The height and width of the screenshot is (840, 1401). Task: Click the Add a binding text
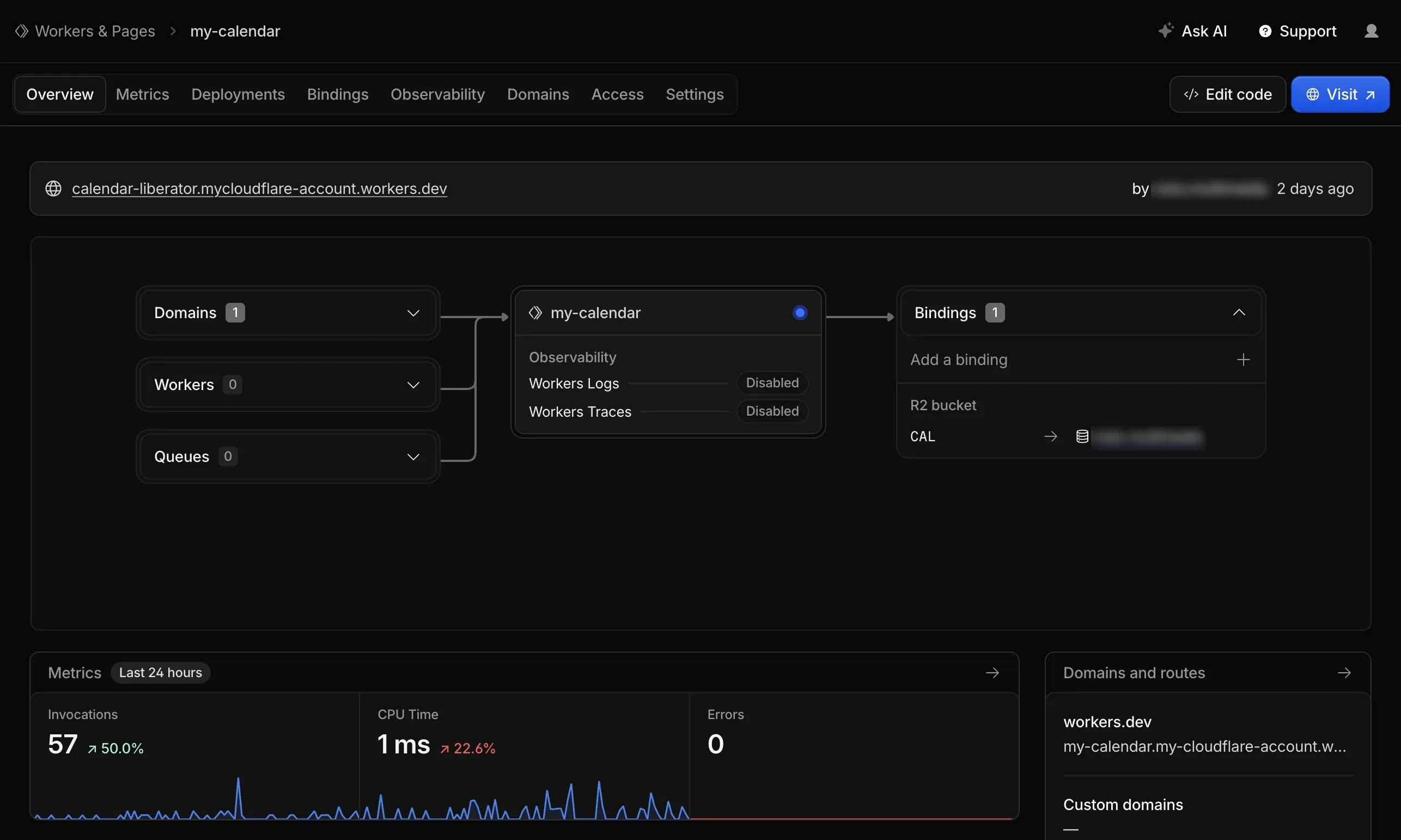pos(959,360)
